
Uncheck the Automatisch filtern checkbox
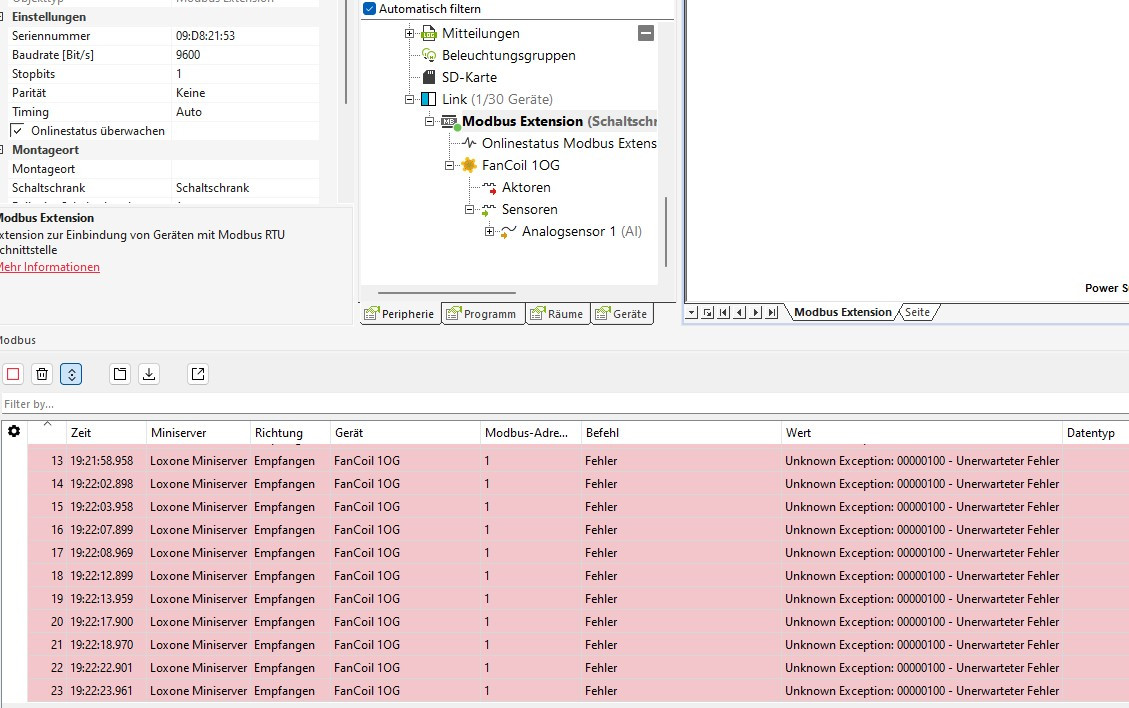click(x=370, y=9)
